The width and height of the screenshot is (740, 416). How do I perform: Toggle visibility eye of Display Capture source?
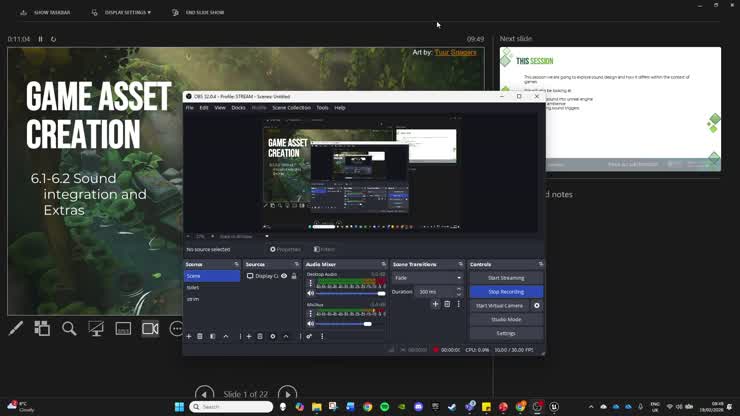tap(284, 276)
